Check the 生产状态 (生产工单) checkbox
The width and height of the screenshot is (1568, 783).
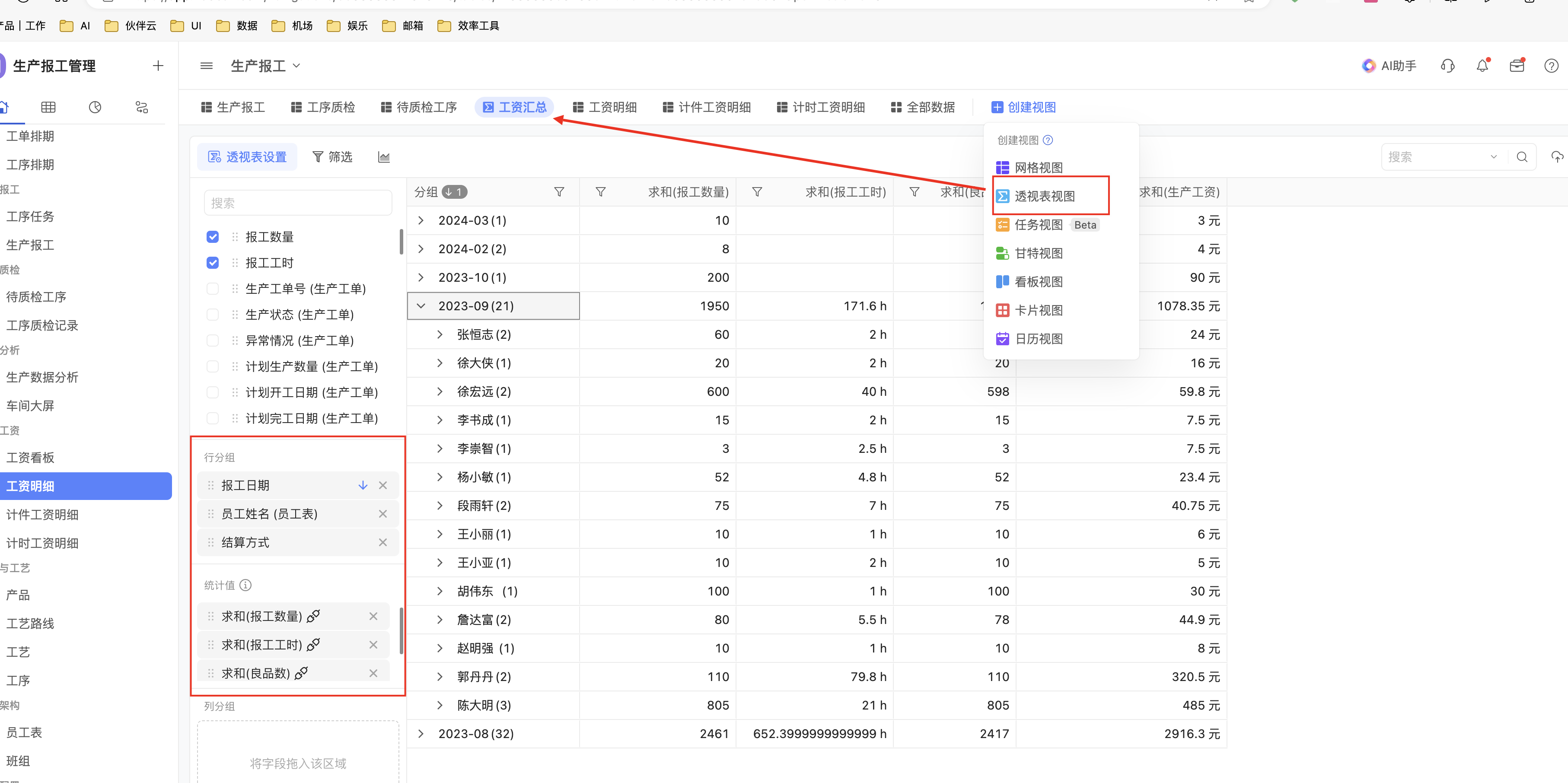point(213,315)
